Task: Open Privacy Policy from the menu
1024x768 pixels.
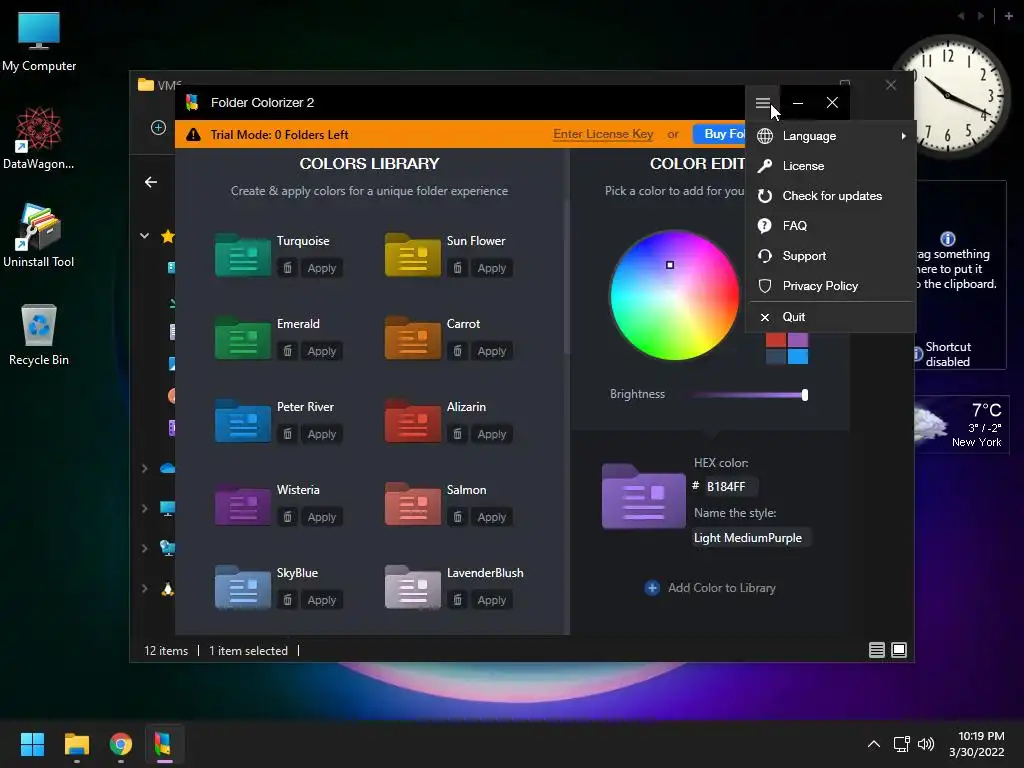Action: pos(831,286)
